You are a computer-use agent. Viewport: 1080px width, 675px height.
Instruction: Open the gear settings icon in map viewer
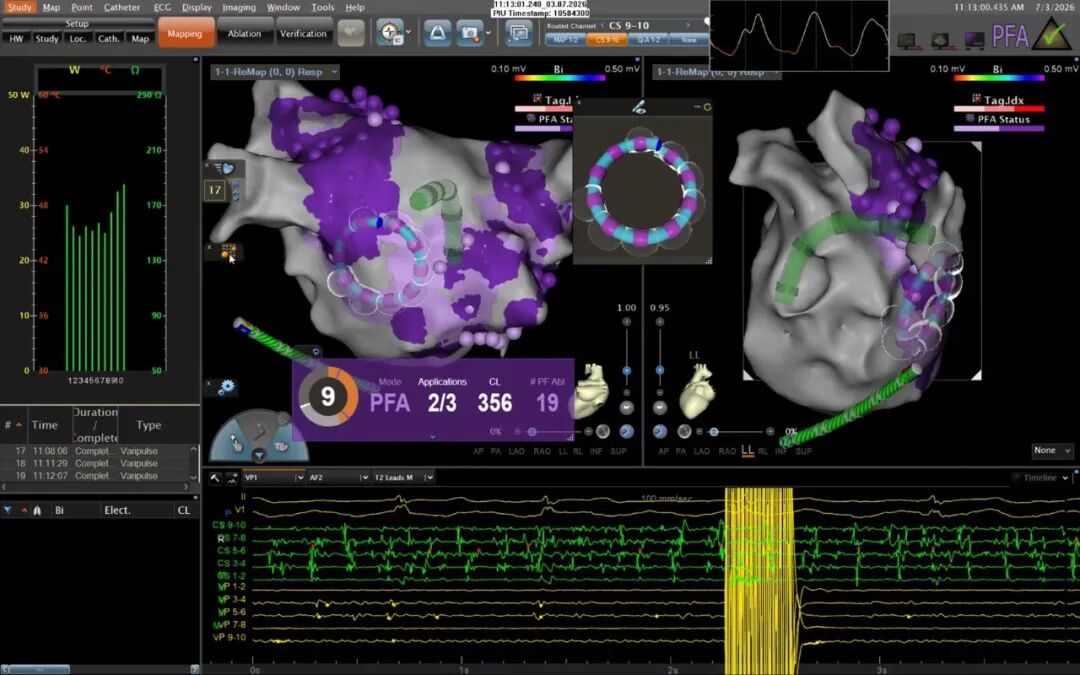click(x=227, y=387)
